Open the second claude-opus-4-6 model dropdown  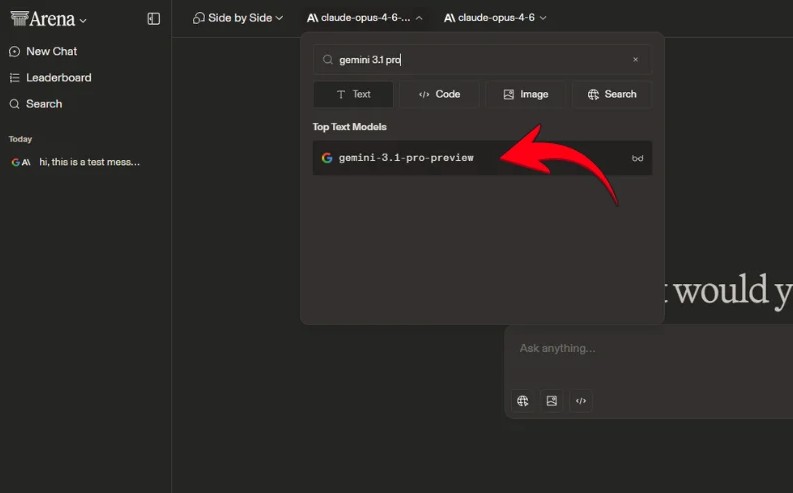(495, 18)
